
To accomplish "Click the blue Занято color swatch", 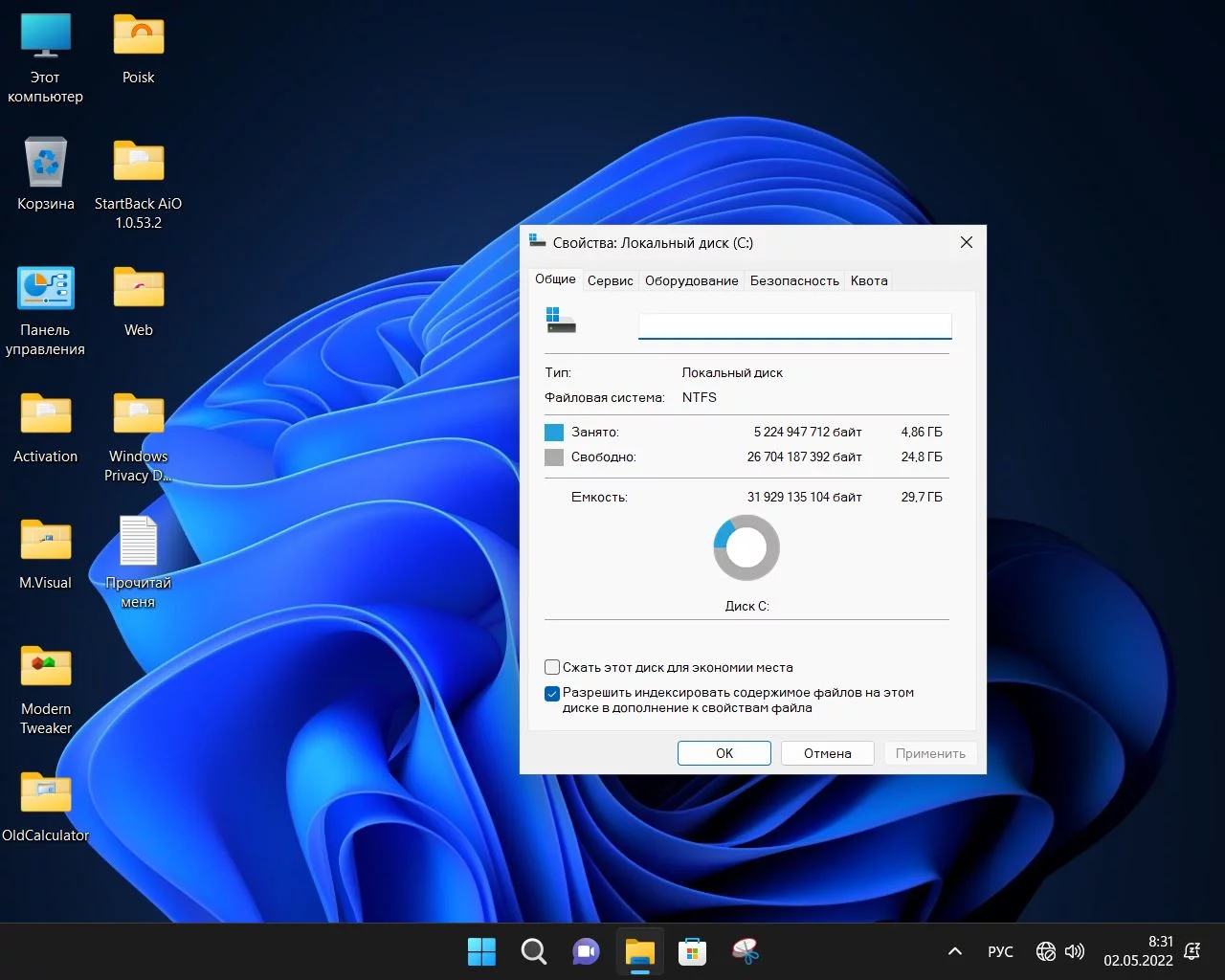I will tap(554, 433).
